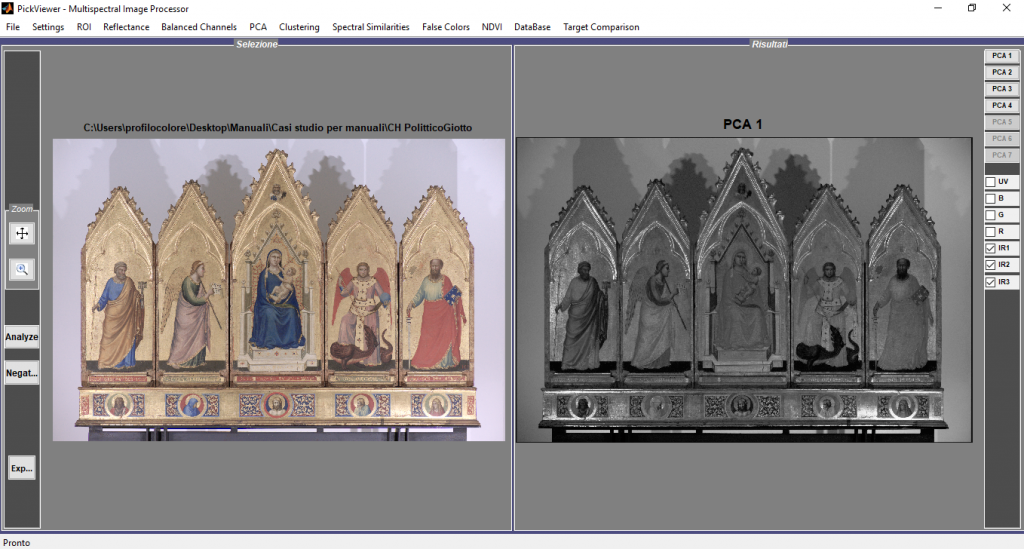Click the greyed-out PCA 7 button
This screenshot has height=549, width=1024.
(x=1001, y=155)
